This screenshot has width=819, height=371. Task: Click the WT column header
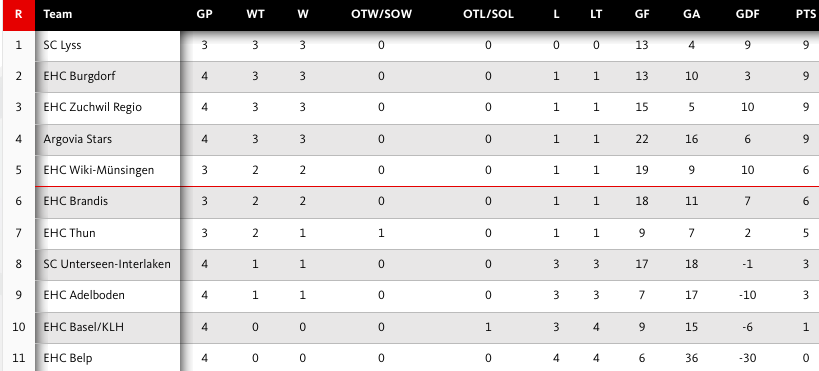click(x=255, y=15)
